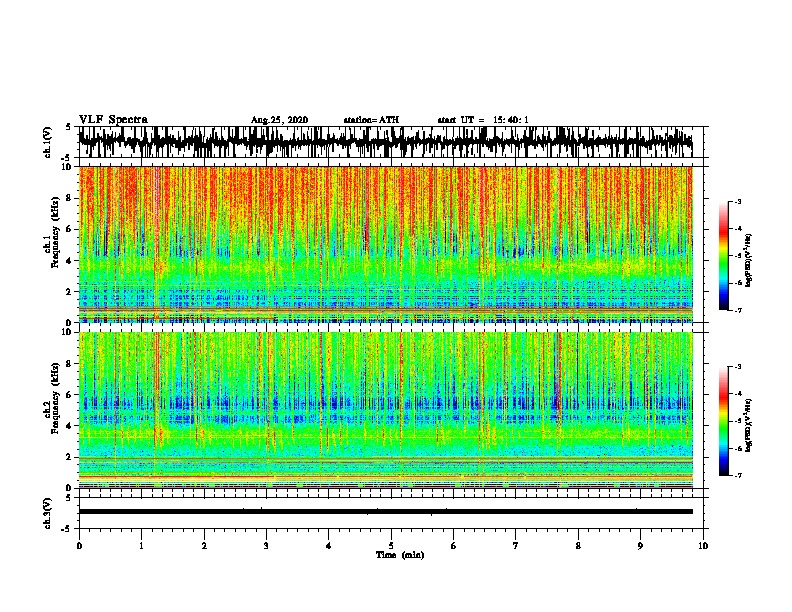Click the ch.2 color scale bar
Viewport: 792px width, 612px height.
click(724, 421)
